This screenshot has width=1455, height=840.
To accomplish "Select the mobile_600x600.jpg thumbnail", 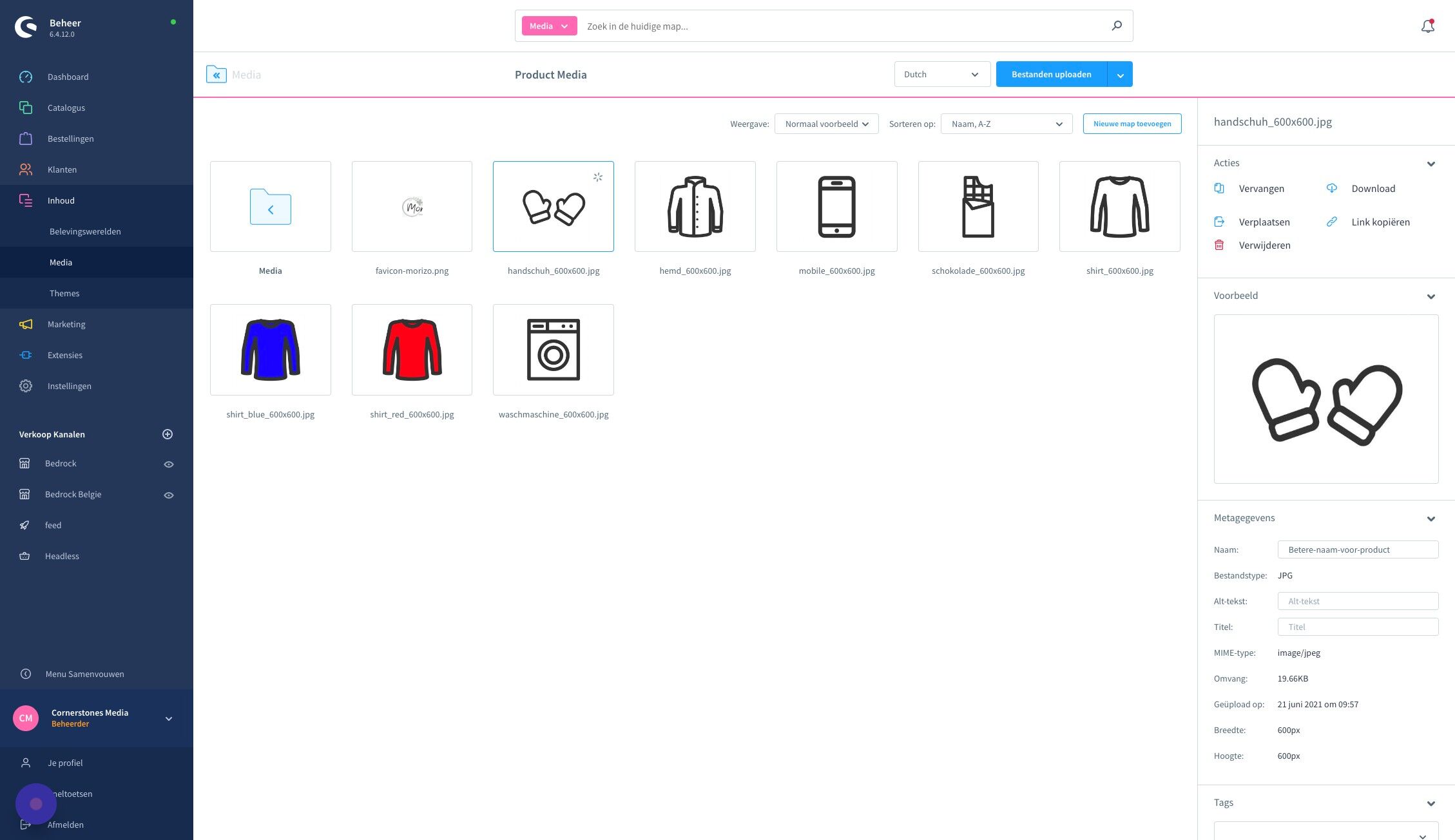I will [836, 206].
